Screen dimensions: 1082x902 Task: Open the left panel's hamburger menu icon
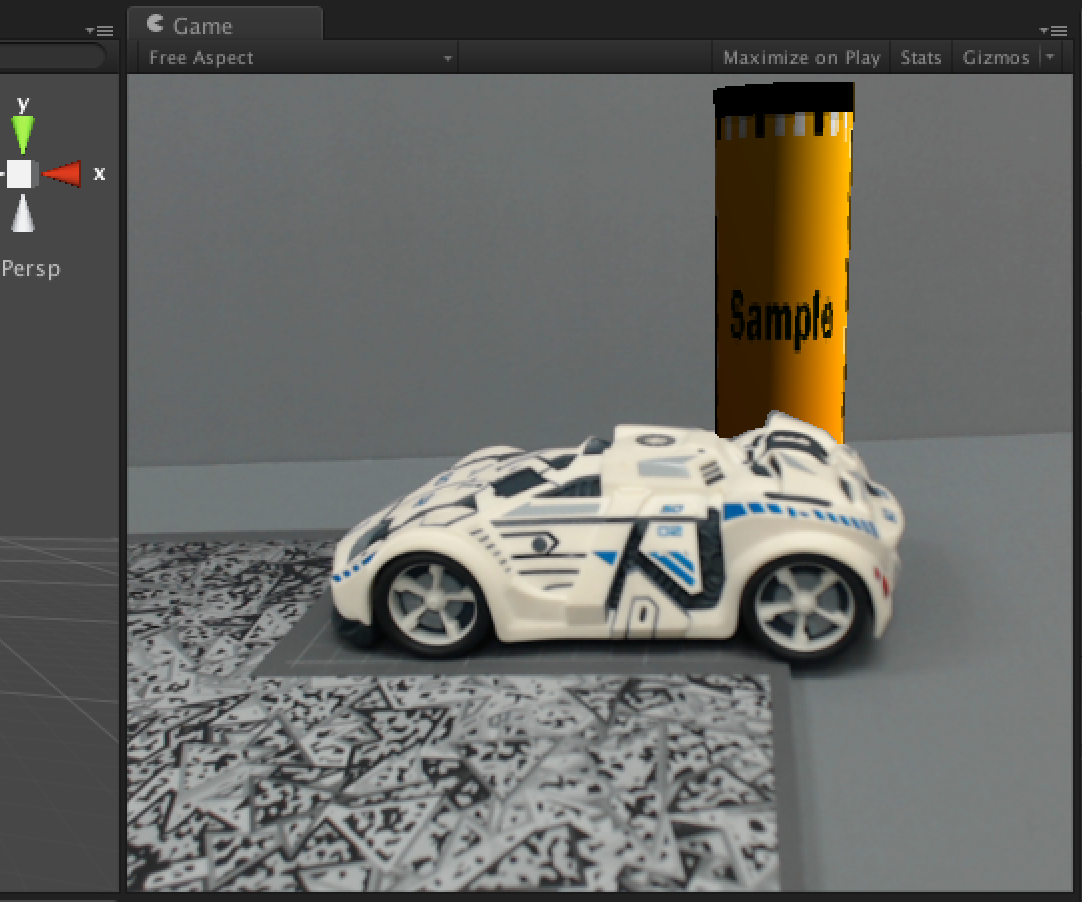[104, 30]
